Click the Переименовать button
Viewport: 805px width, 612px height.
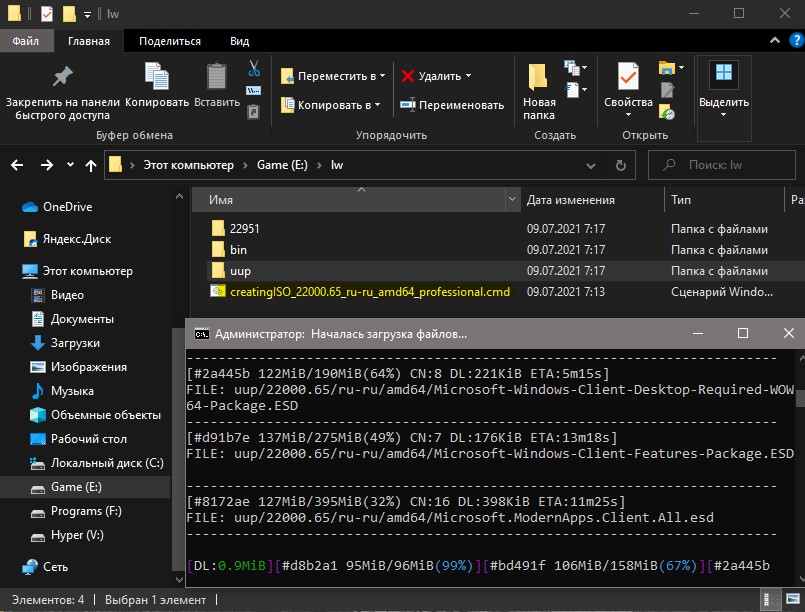452,105
